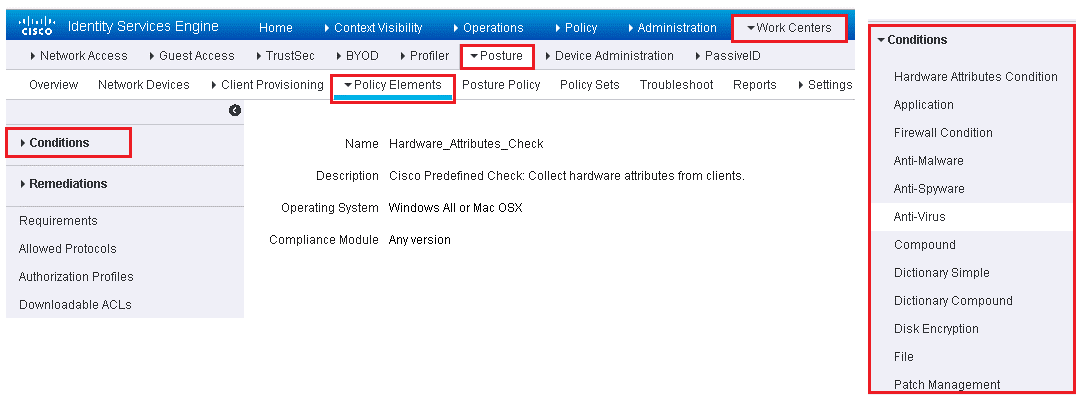Open the Troubleshoot tab
This screenshot has height=401, width=1087.
676,85
